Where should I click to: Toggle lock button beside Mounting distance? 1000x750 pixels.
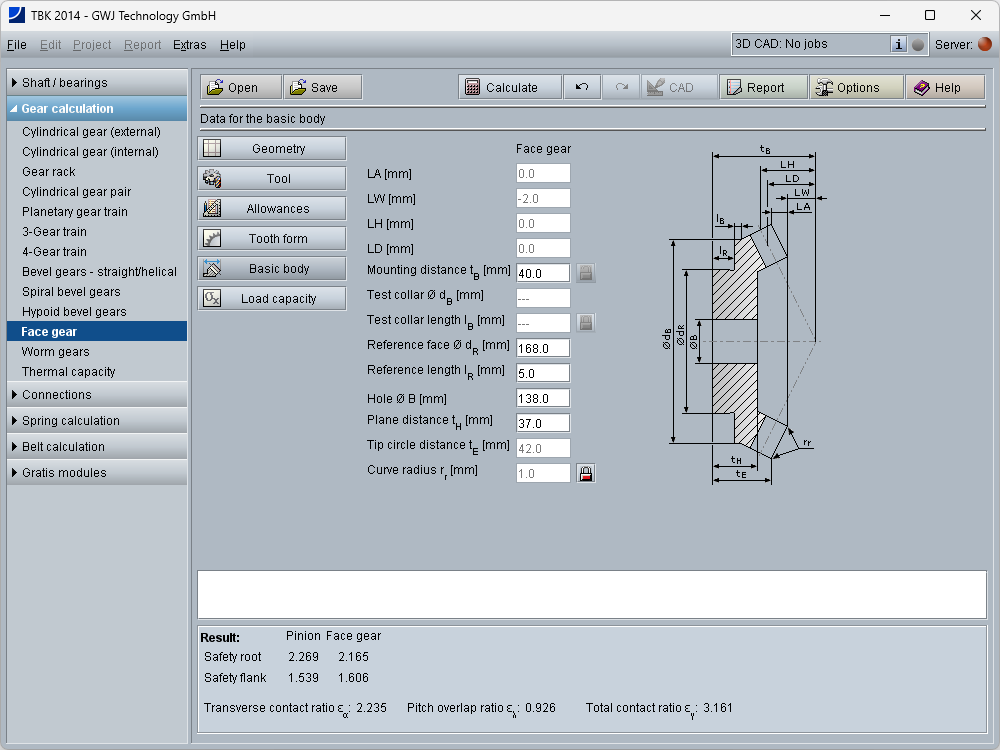click(586, 273)
